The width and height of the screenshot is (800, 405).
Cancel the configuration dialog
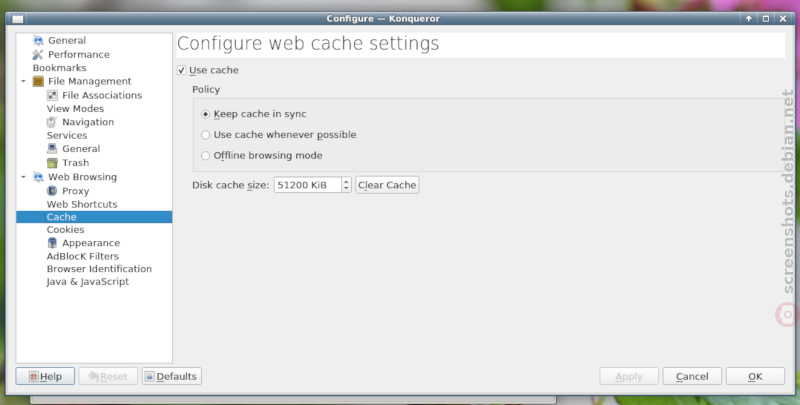pyautogui.click(x=692, y=376)
